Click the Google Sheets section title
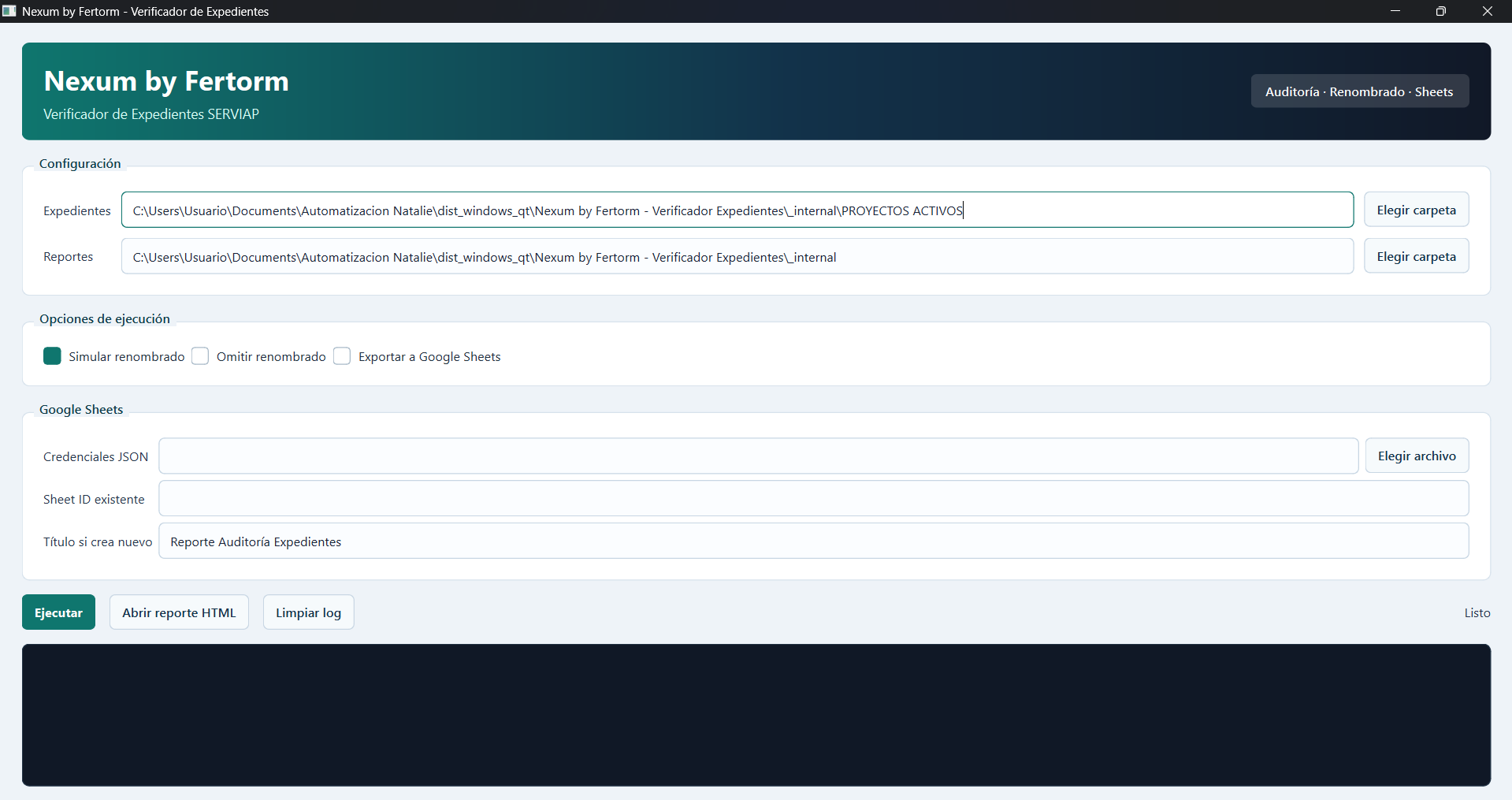1512x800 pixels. 81,410
